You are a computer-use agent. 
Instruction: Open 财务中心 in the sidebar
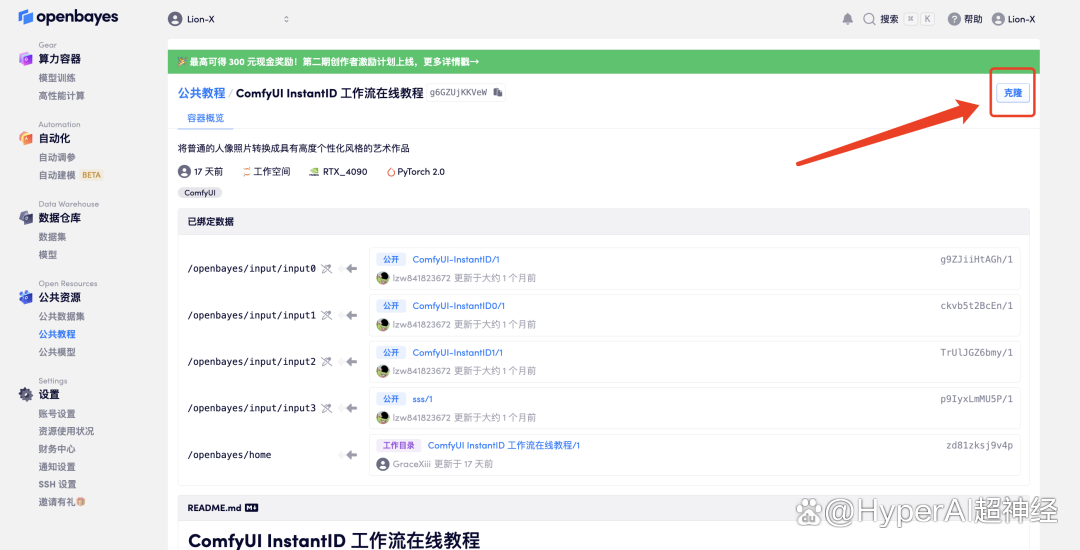[x=57, y=449]
